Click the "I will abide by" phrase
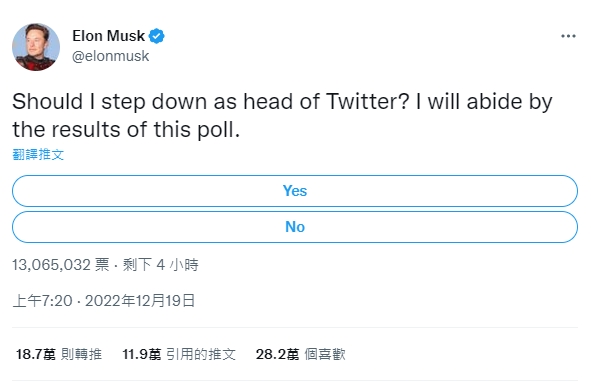 click(x=484, y=102)
